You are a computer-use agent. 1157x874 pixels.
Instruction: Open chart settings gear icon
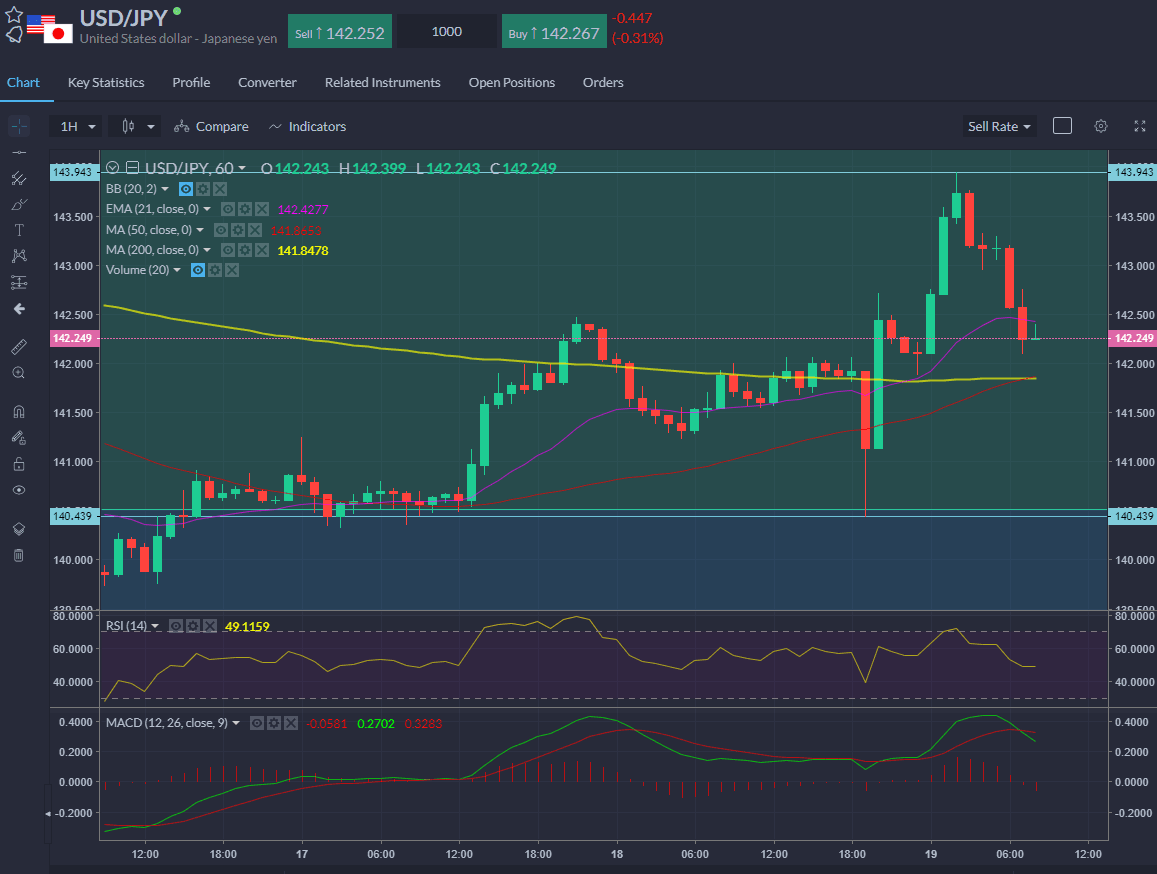point(1101,126)
